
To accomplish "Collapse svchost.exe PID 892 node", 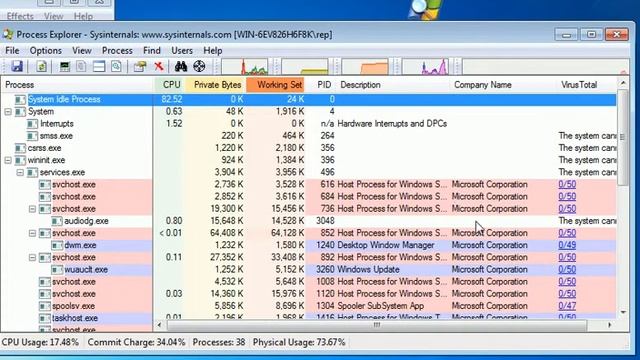I will (32, 258).
